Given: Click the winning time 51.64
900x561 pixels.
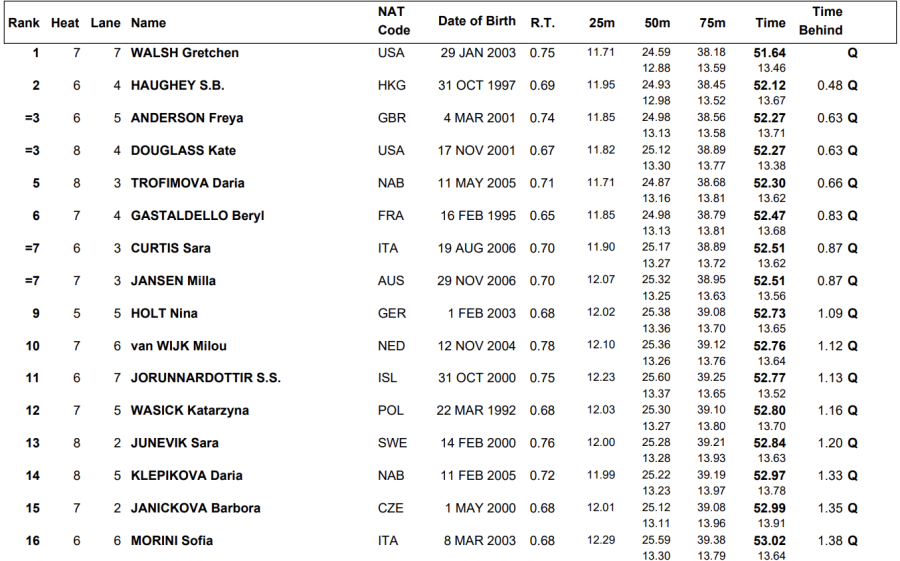Looking at the screenshot, I should (x=769, y=53).
